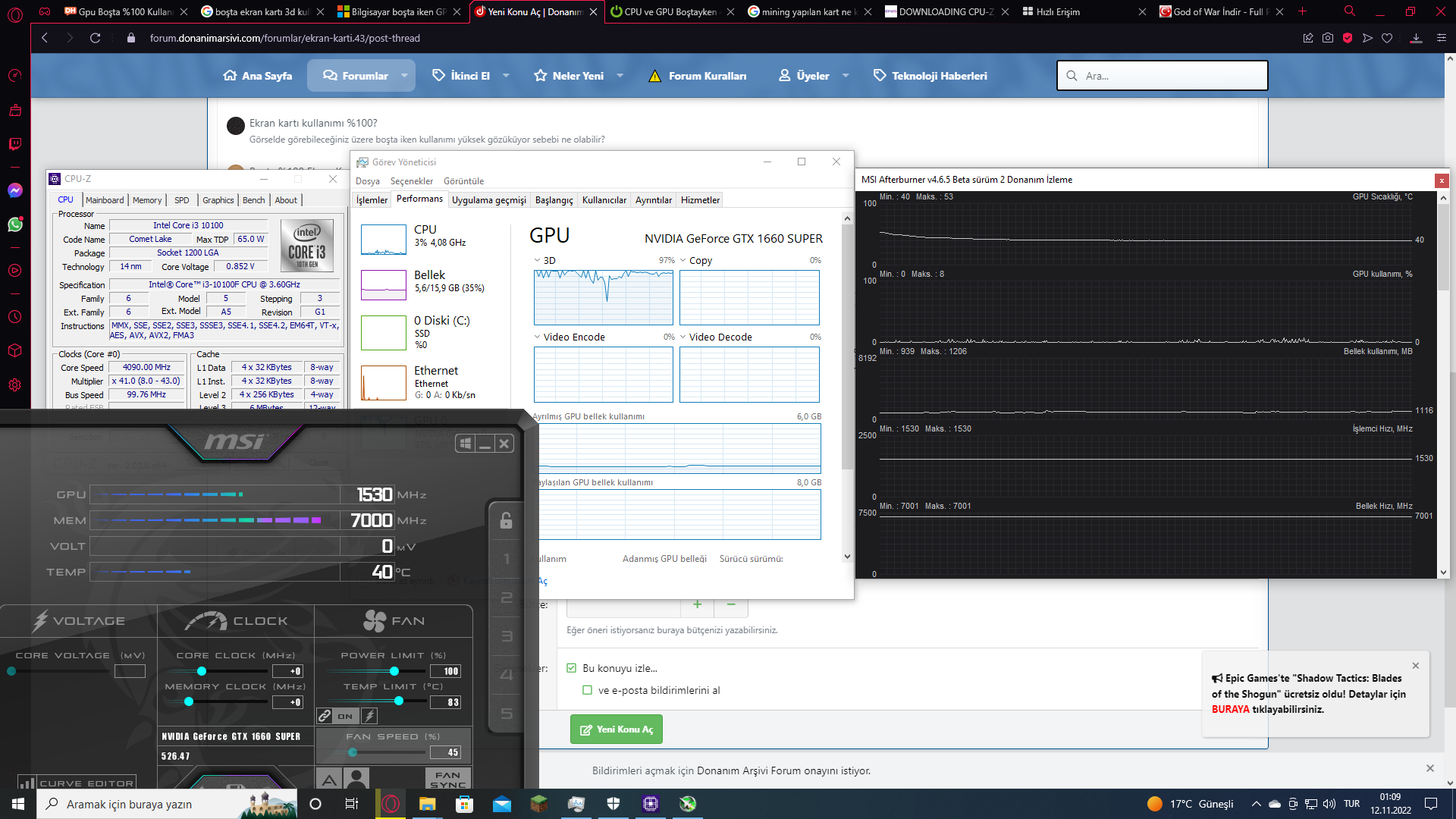Click the Windows logo button in MSI Afterburner
Viewport: 1456px width, 819px height.
tap(466, 444)
